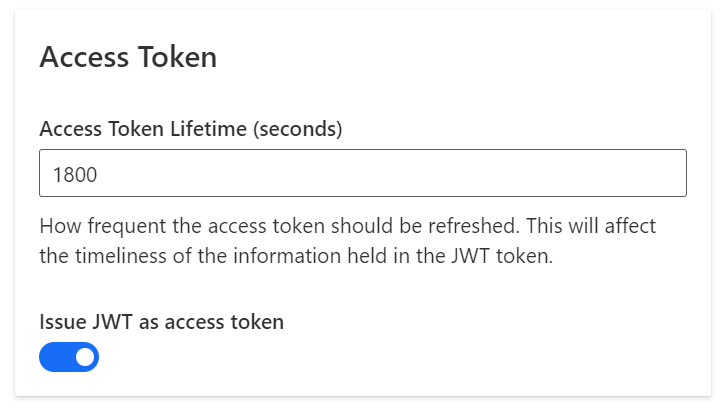Viewport: 727px width, 412px height.
Task: Focus the Access Token Lifetime input field
Action: click(x=362, y=173)
